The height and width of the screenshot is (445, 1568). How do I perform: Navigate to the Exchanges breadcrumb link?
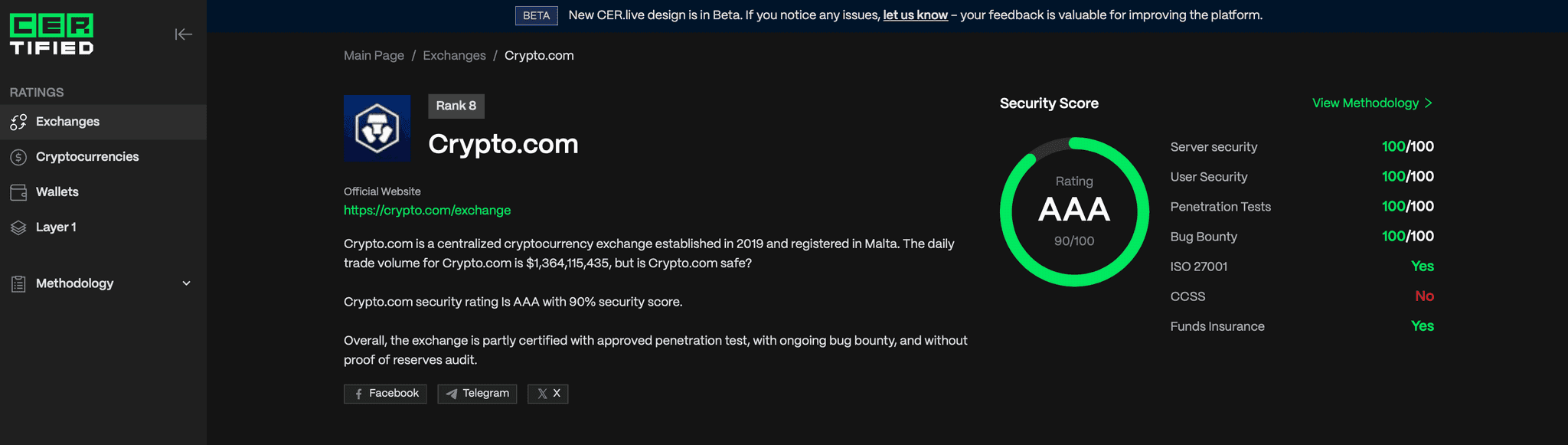click(x=454, y=56)
